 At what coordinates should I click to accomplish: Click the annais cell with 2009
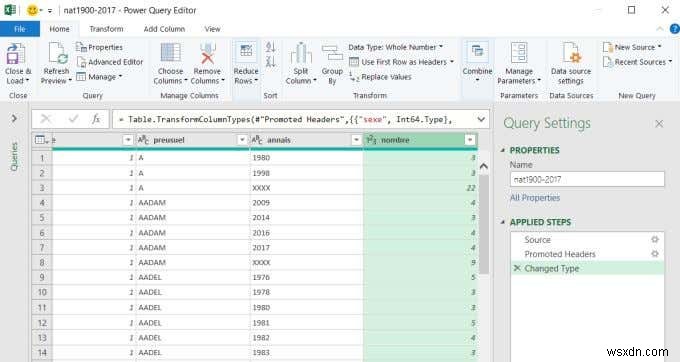click(306, 202)
